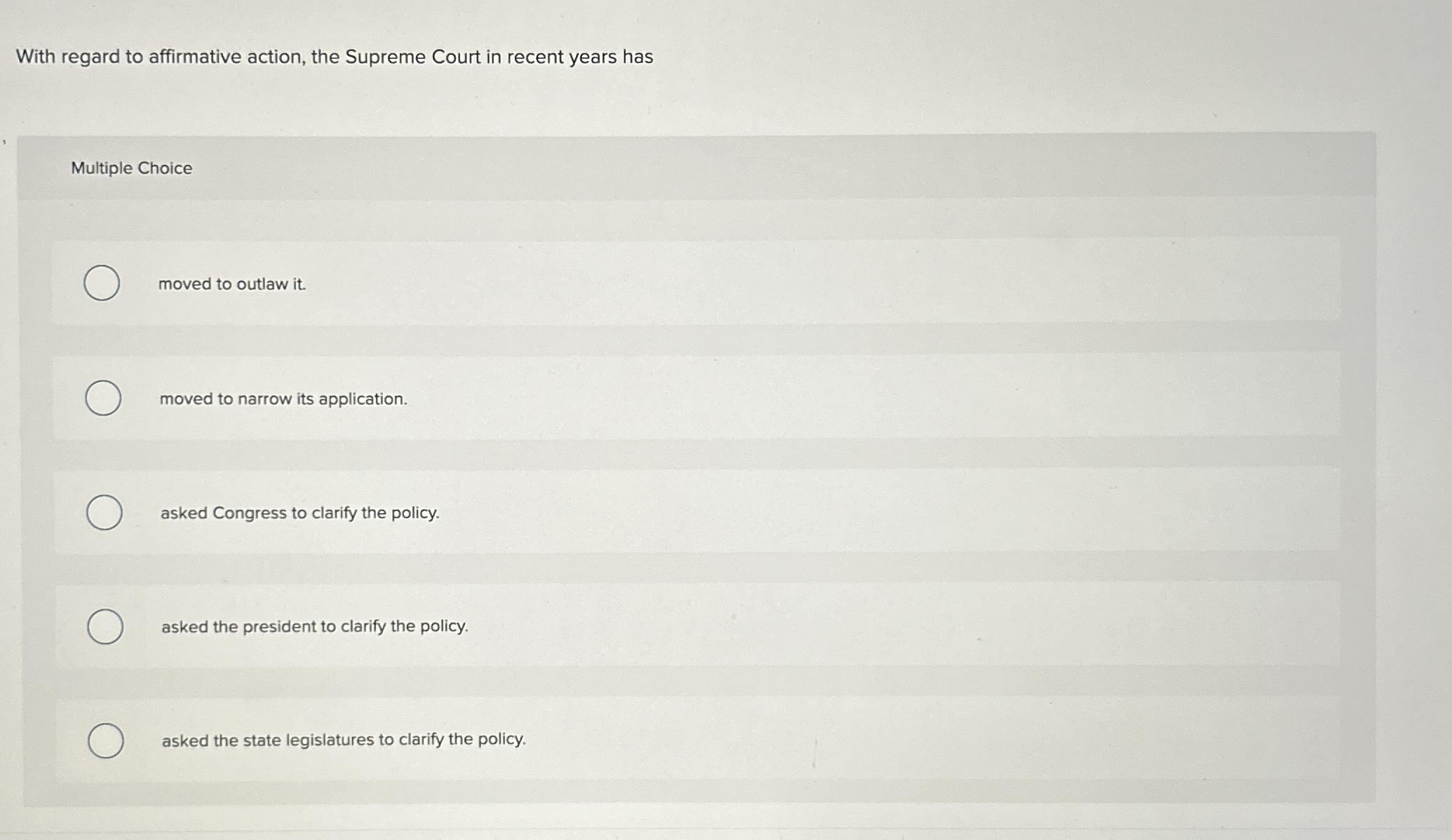The width and height of the screenshot is (1452, 840).
Task: Select the radio button for 'asked the state legislatures' option
Action: (x=105, y=740)
